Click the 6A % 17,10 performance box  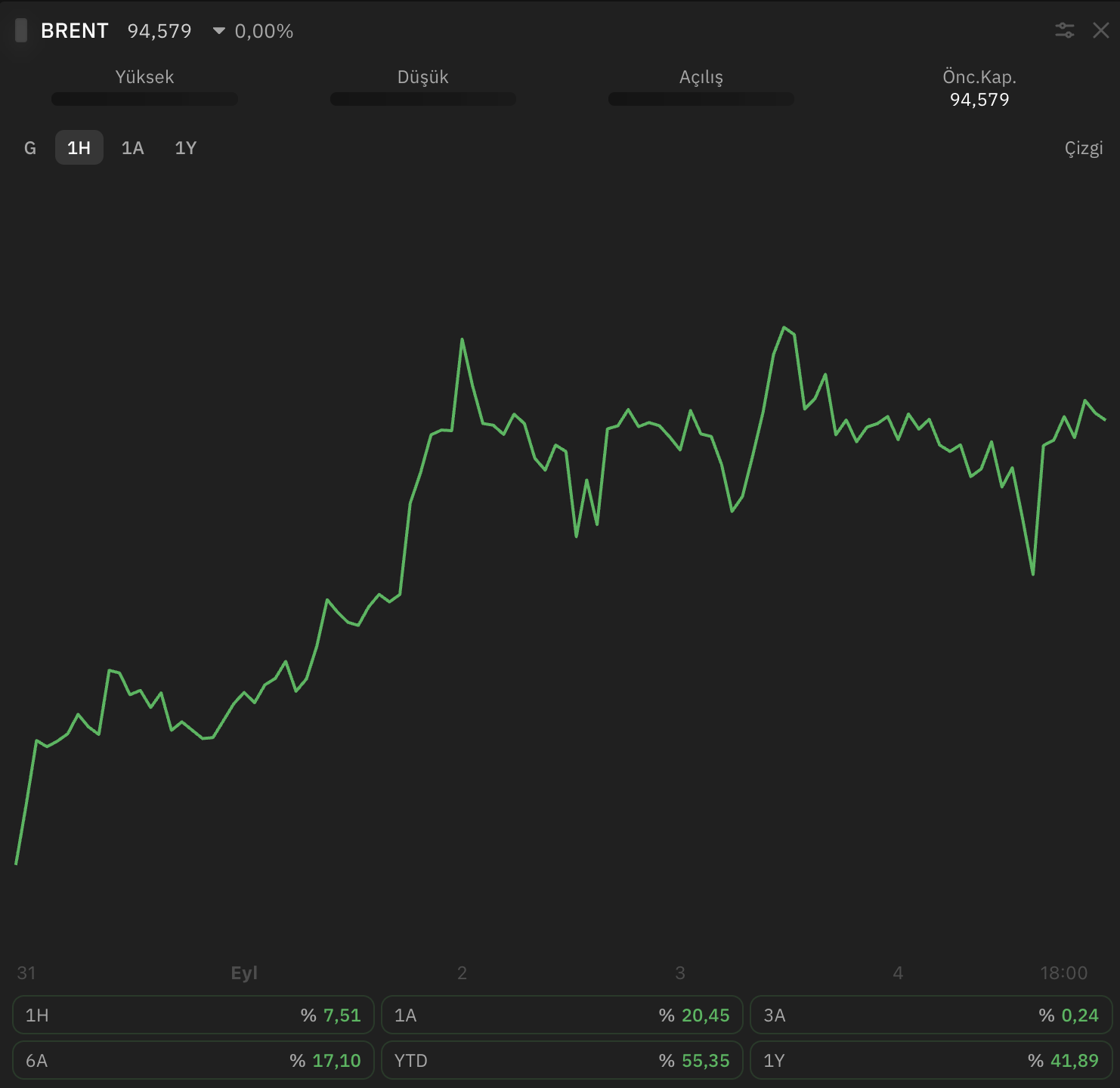(193, 1060)
